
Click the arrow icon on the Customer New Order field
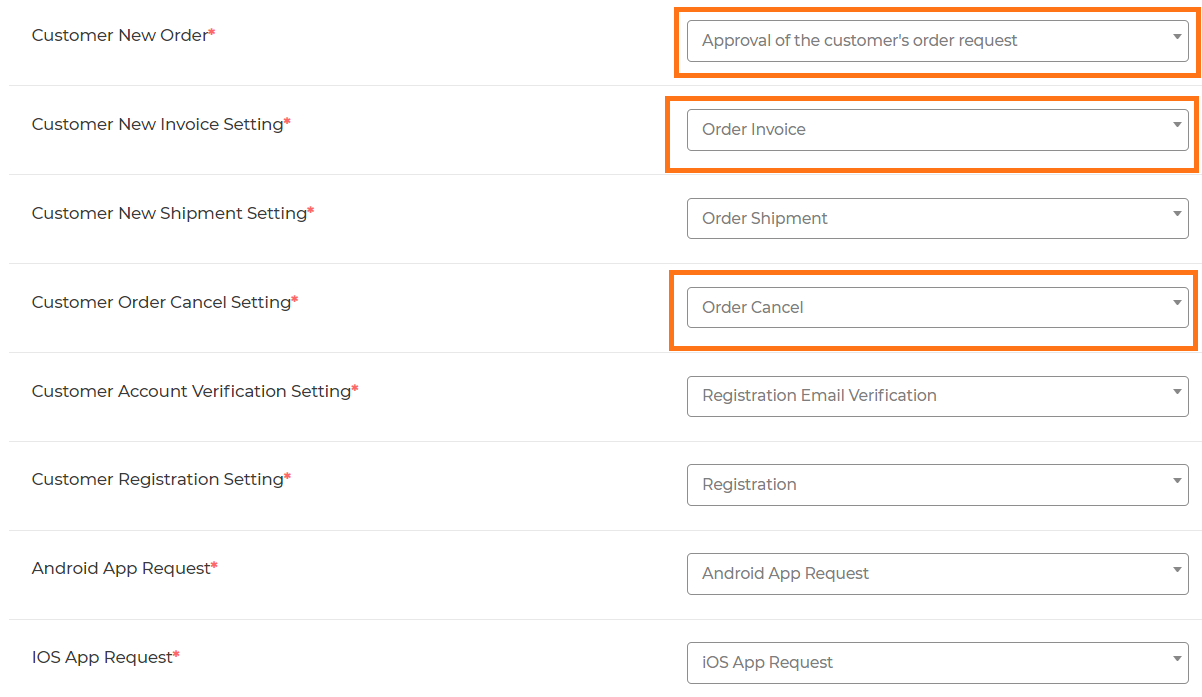(x=1177, y=37)
